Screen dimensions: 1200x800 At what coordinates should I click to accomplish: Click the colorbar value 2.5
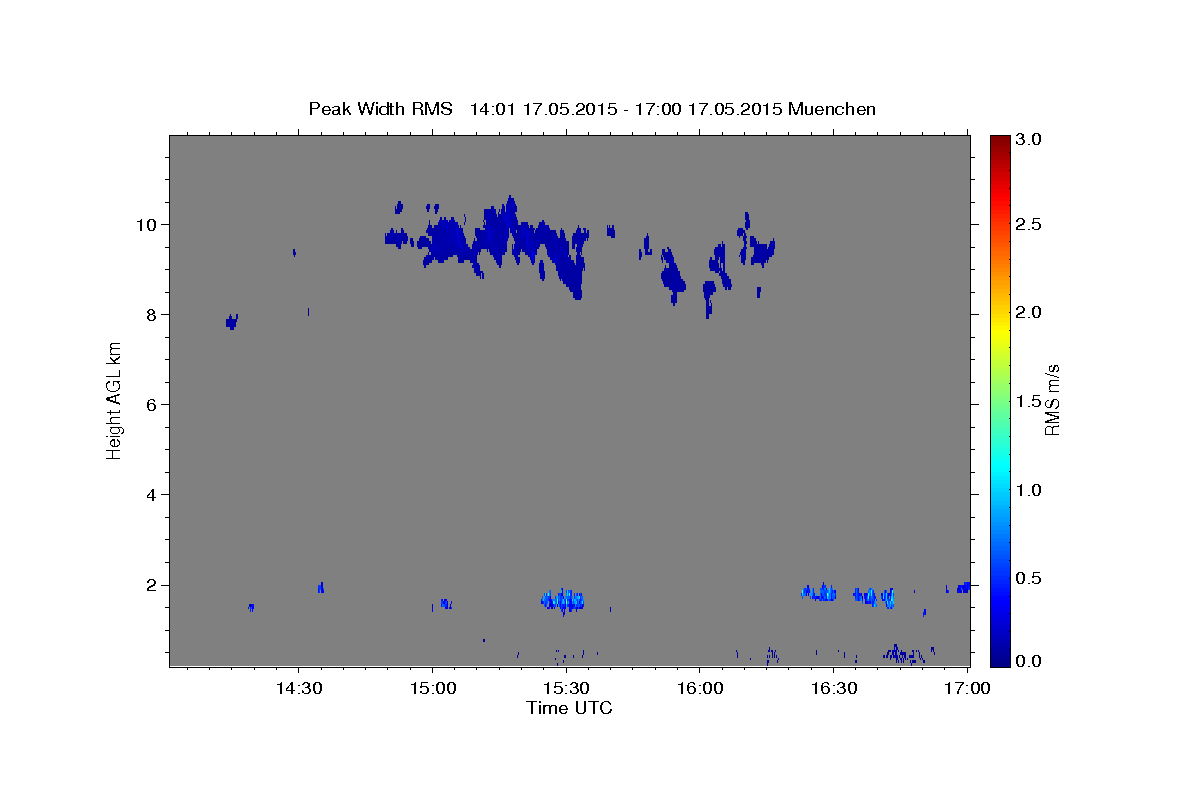pos(1029,224)
